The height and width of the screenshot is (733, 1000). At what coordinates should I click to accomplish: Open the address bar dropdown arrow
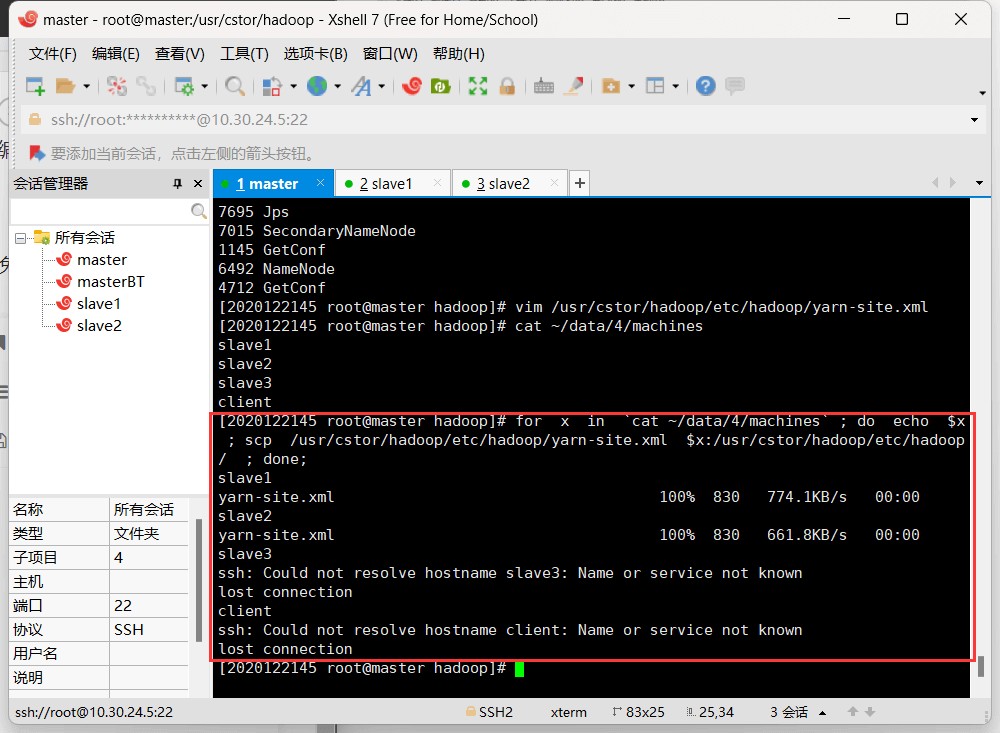click(975, 120)
